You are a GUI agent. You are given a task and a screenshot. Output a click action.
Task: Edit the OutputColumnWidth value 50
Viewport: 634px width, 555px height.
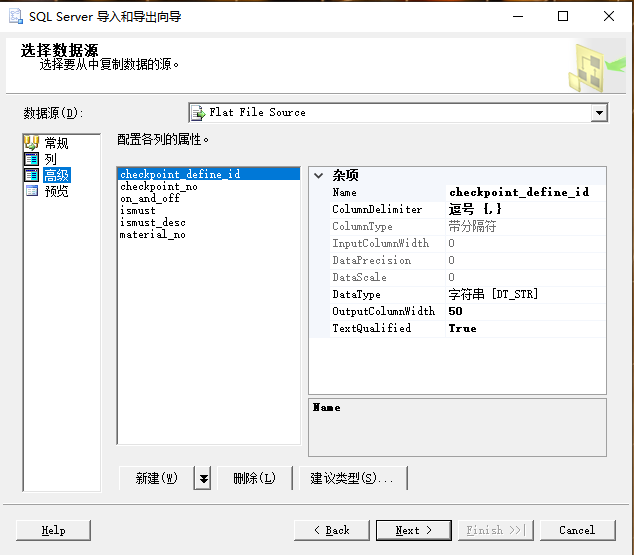(526, 311)
